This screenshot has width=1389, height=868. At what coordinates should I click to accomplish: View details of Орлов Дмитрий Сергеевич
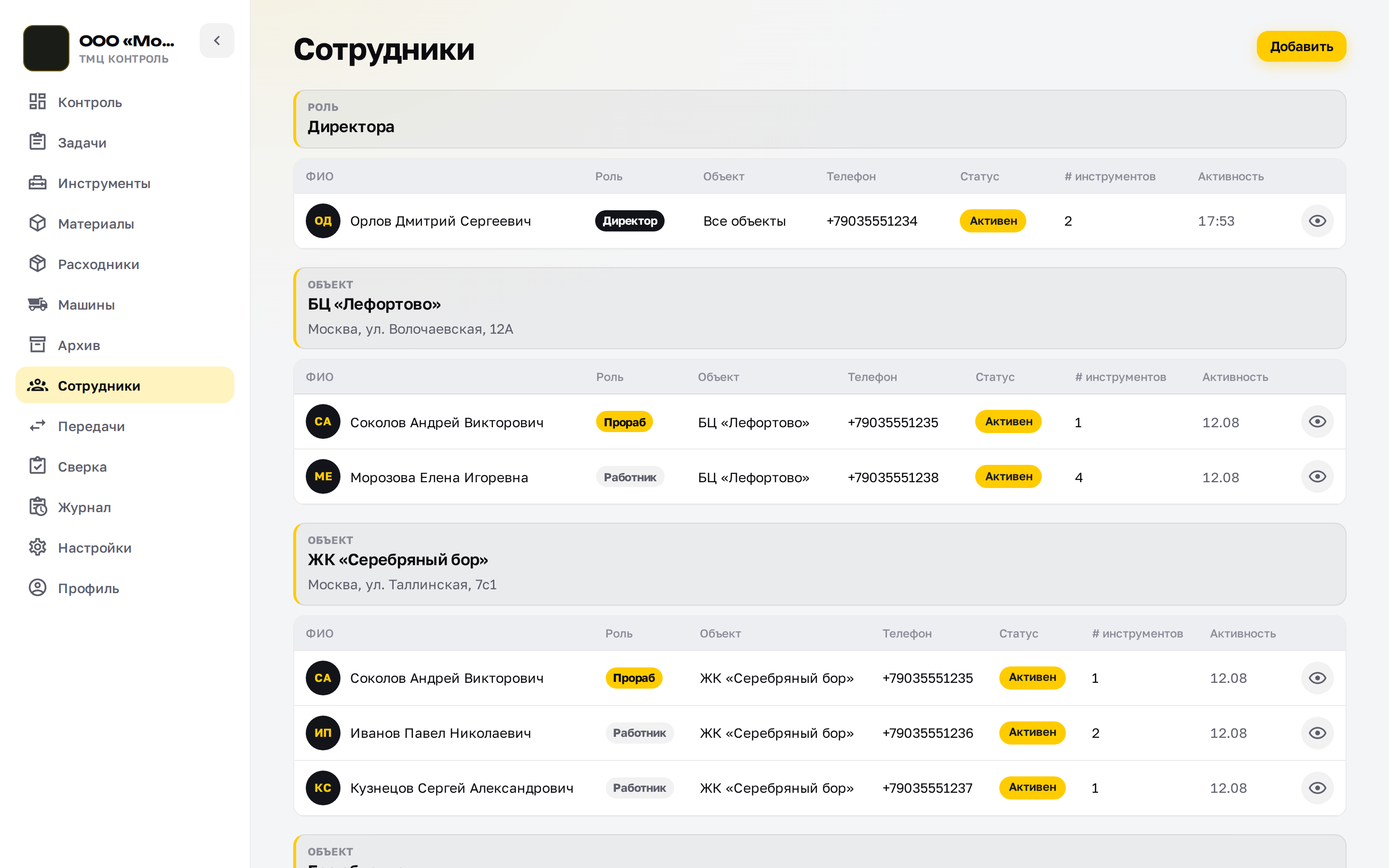coord(1317,221)
